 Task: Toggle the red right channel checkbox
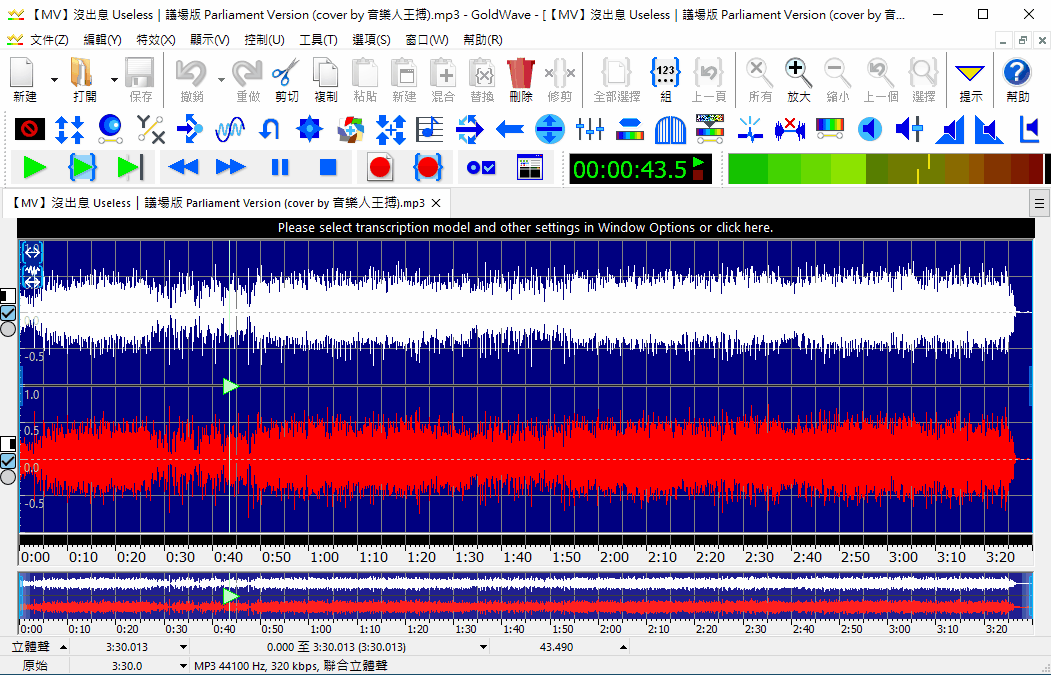tap(9, 460)
